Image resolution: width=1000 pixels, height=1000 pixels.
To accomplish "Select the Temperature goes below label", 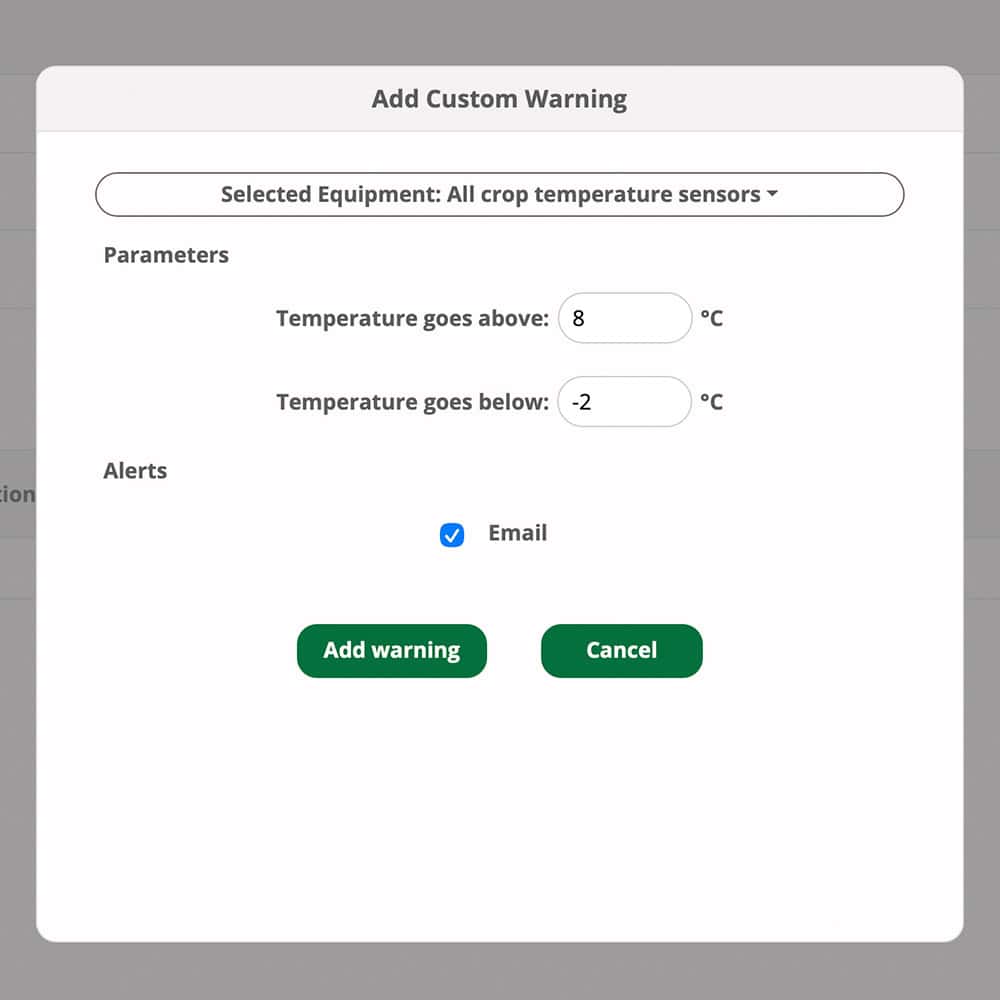I will pyautogui.click(x=411, y=401).
